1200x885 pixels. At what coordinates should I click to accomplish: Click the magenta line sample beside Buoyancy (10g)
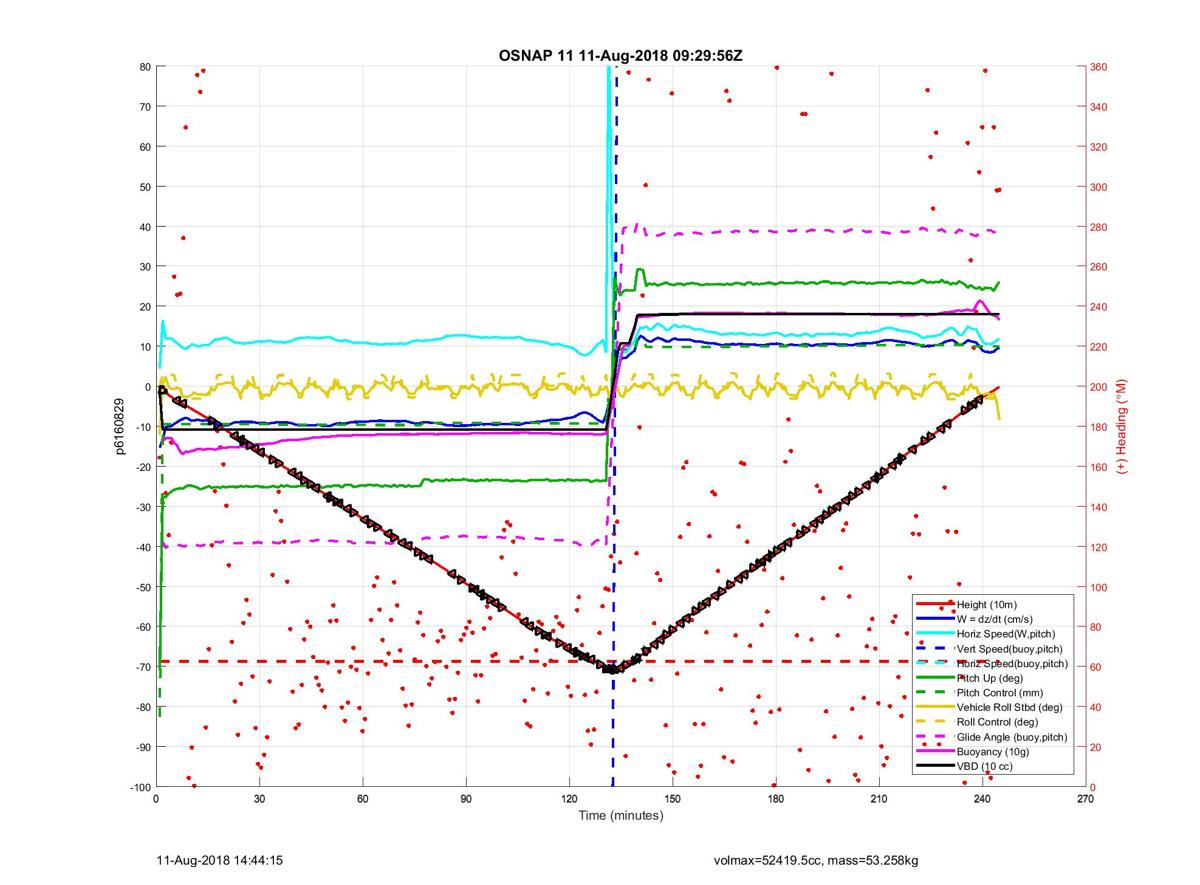(935, 751)
